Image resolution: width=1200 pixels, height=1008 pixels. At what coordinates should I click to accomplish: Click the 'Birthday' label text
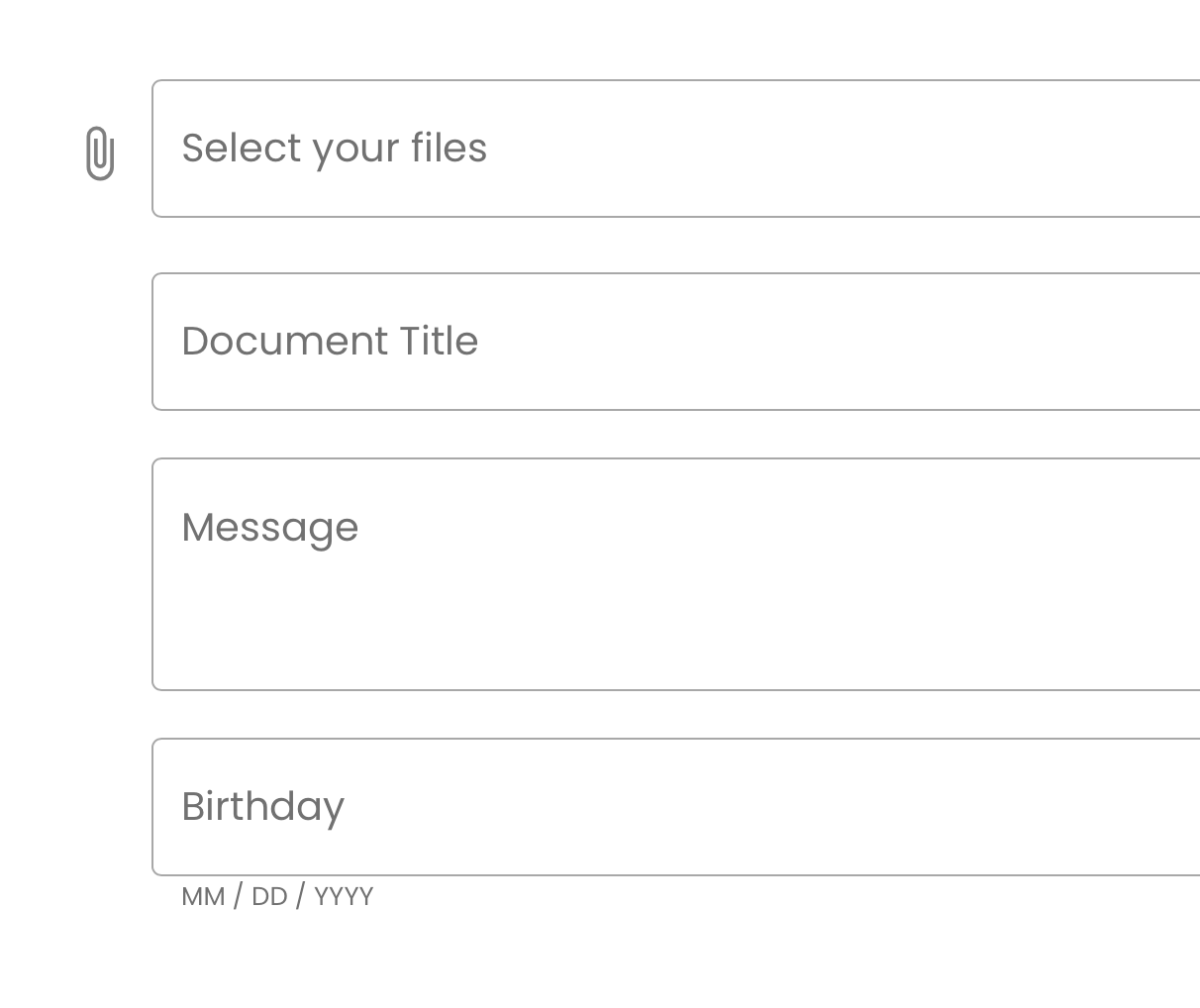[262, 807]
